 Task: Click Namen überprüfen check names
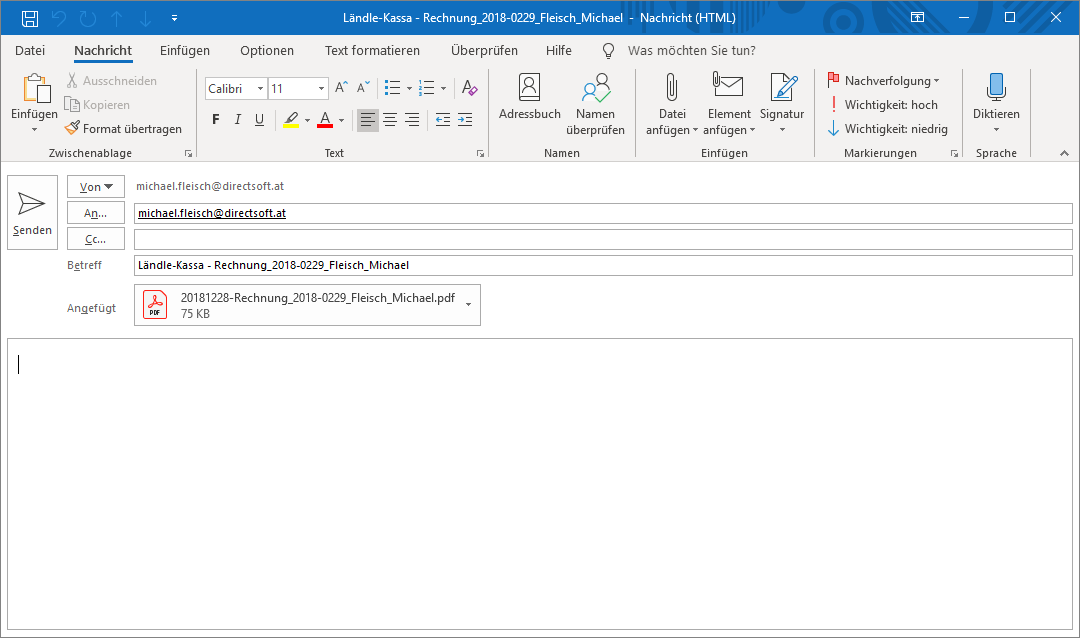(595, 105)
